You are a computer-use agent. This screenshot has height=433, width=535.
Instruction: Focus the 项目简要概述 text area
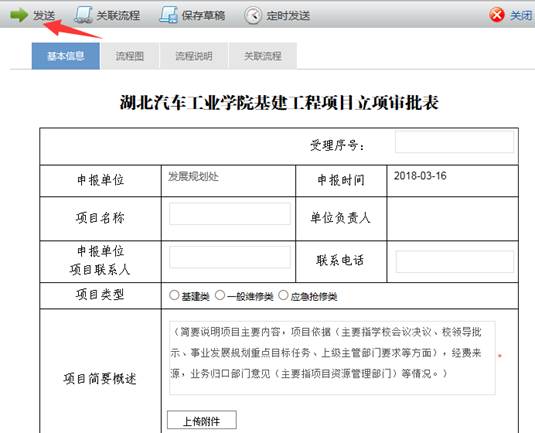point(332,358)
